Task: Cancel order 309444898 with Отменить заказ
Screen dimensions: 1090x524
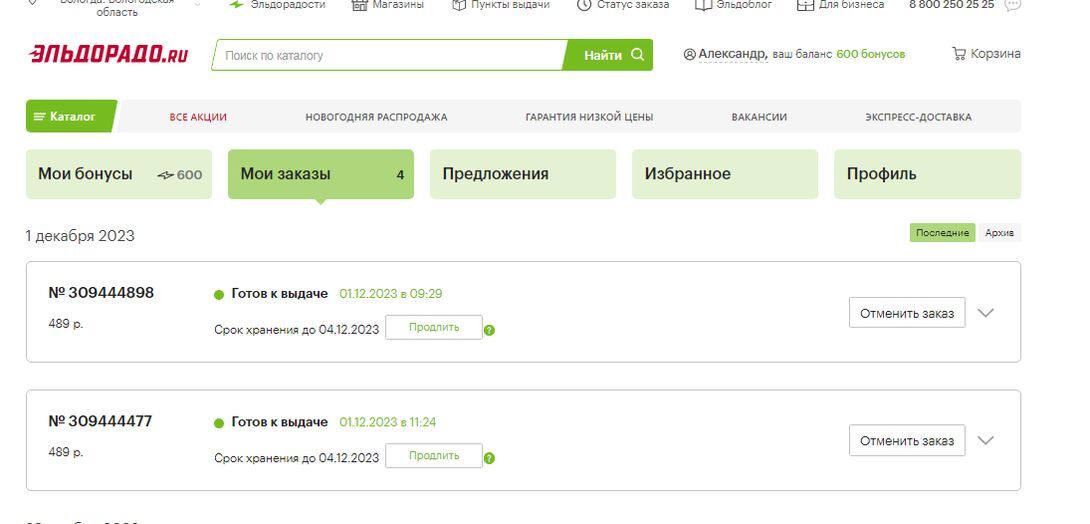Action: click(x=906, y=313)
